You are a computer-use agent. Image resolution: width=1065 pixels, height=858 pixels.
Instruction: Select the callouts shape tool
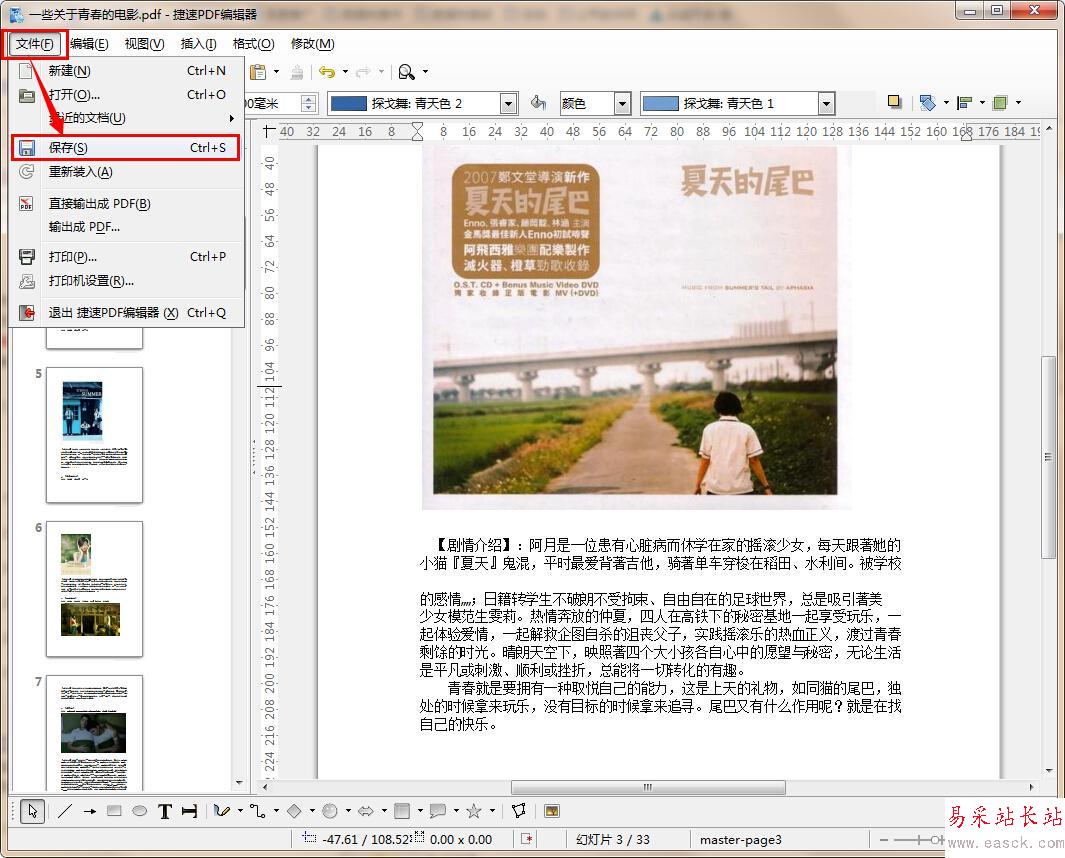tap(437, 811)
